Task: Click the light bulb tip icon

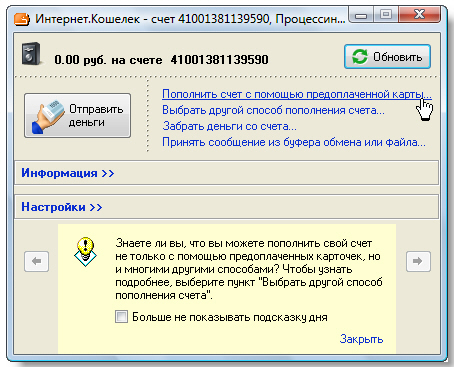Action: tap(85, 251)
